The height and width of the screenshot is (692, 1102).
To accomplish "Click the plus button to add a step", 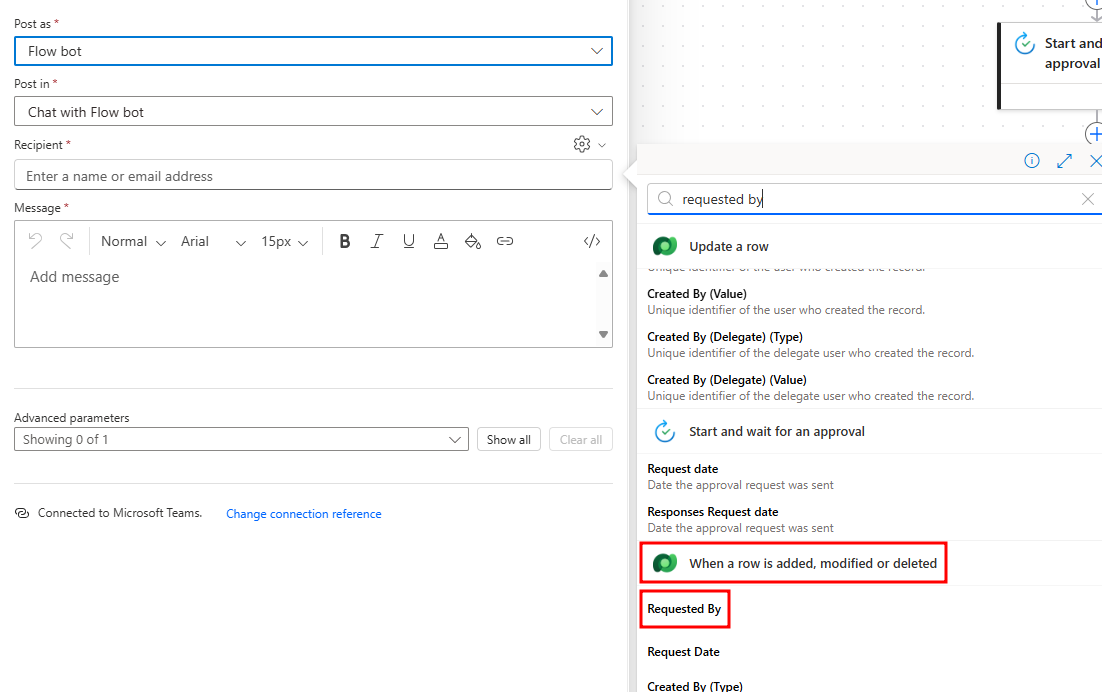I will (x=1095, y=134).
